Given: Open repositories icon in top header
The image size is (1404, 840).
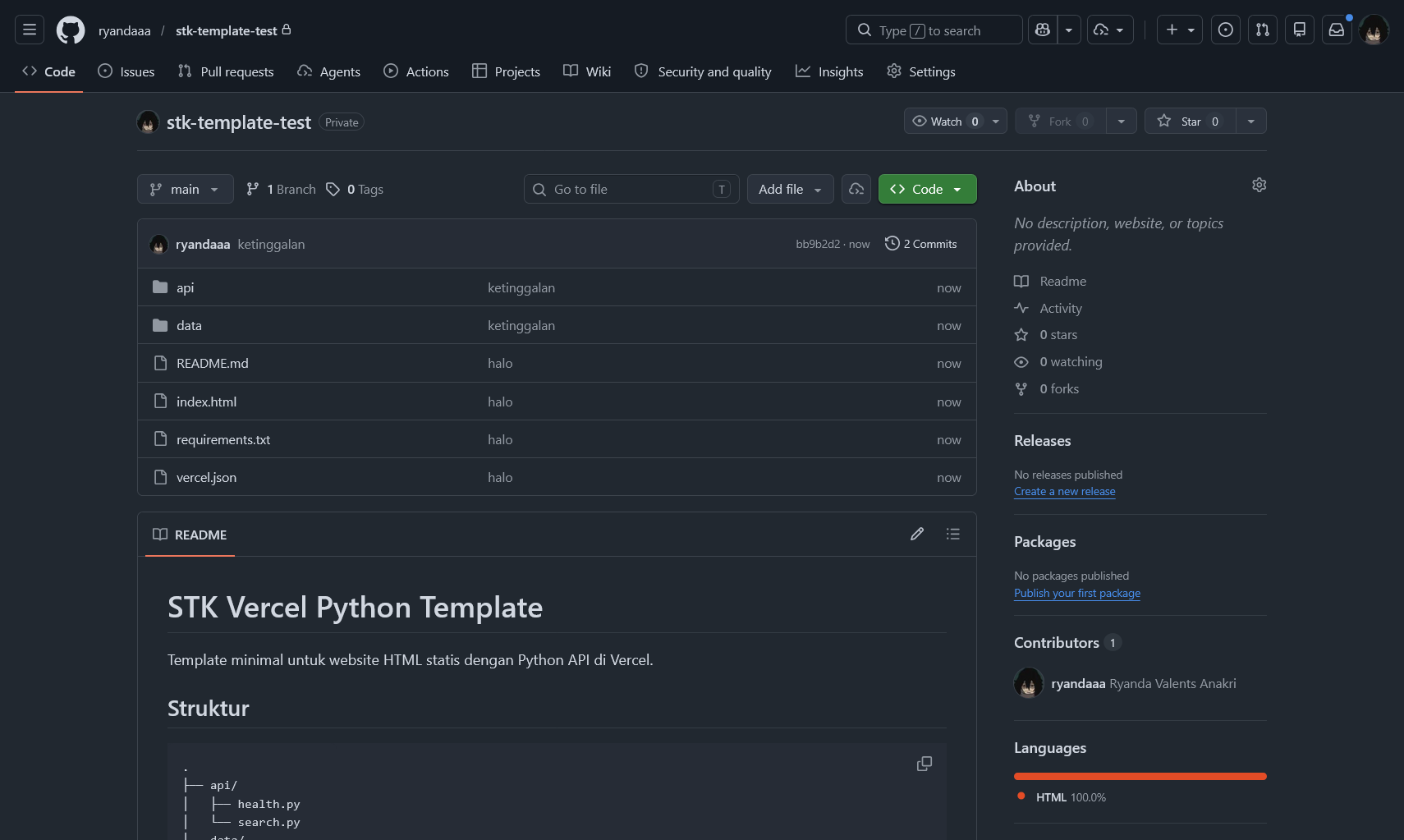Looking at the screenshot, I should tap(1300, 30).
